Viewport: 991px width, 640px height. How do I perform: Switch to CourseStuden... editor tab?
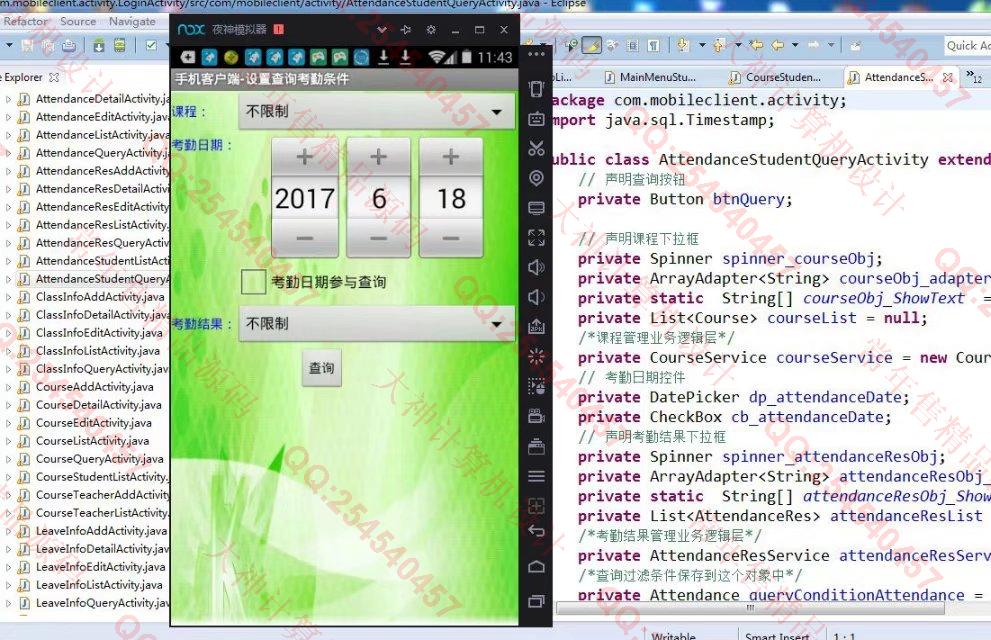pos(776,77)
